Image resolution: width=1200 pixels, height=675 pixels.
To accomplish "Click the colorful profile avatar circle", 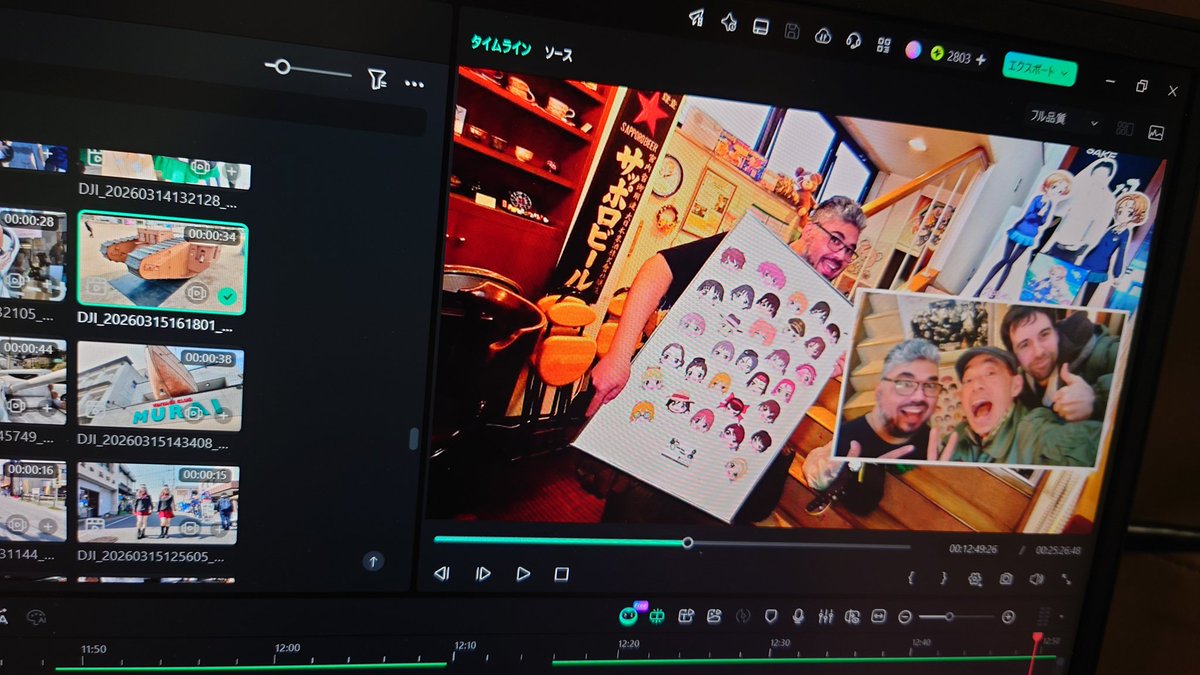I will click(x=913, y=49).
